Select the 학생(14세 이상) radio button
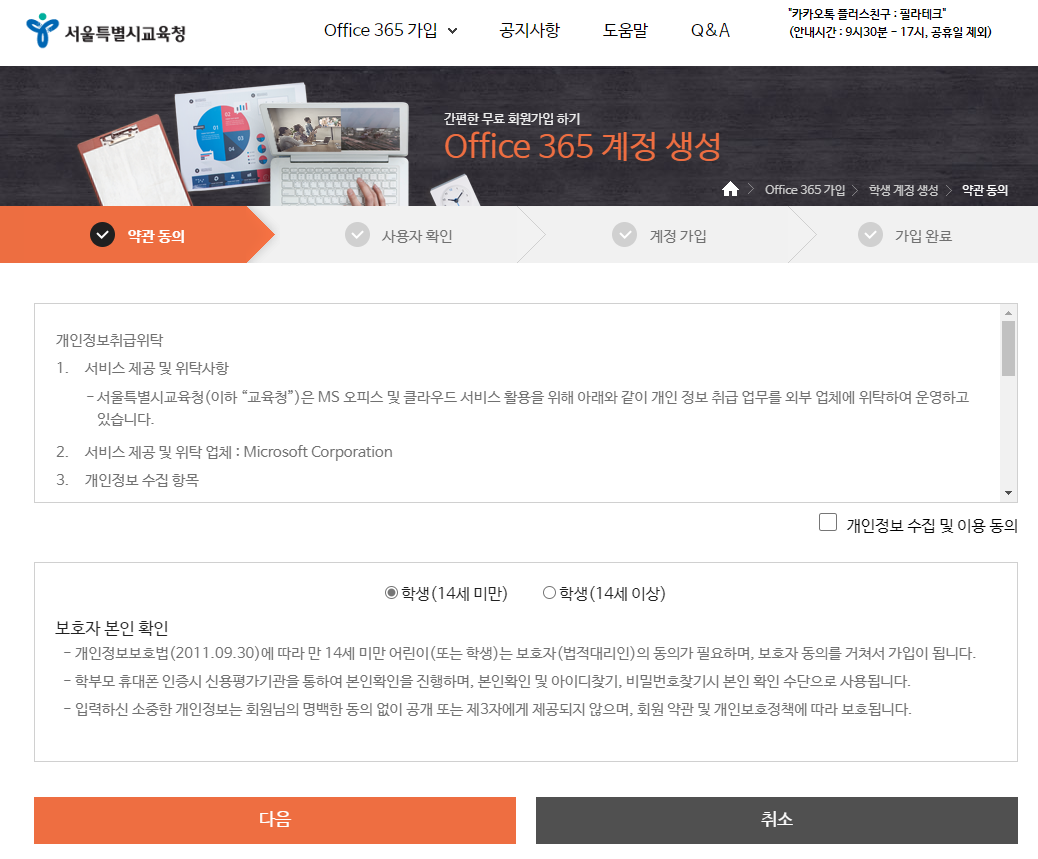This screenshot has width=1038, height=859. 549,592
